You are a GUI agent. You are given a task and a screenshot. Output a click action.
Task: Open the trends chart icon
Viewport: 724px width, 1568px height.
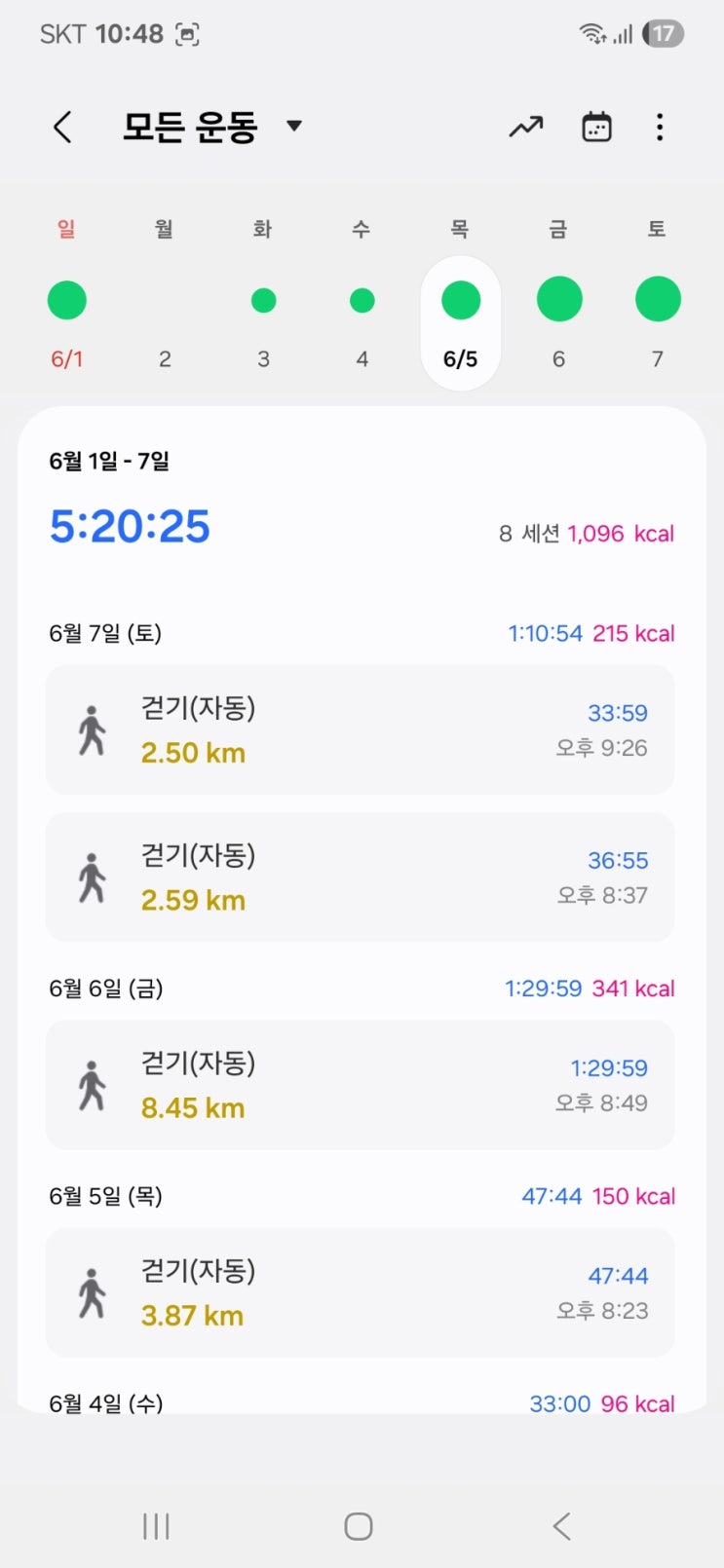tap(526, 127)
